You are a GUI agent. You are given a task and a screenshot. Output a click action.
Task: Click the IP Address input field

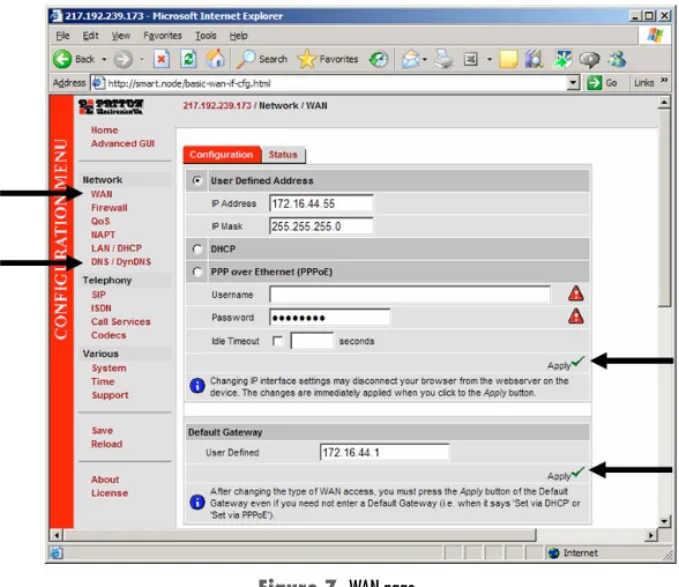click(x=321, y=203)
